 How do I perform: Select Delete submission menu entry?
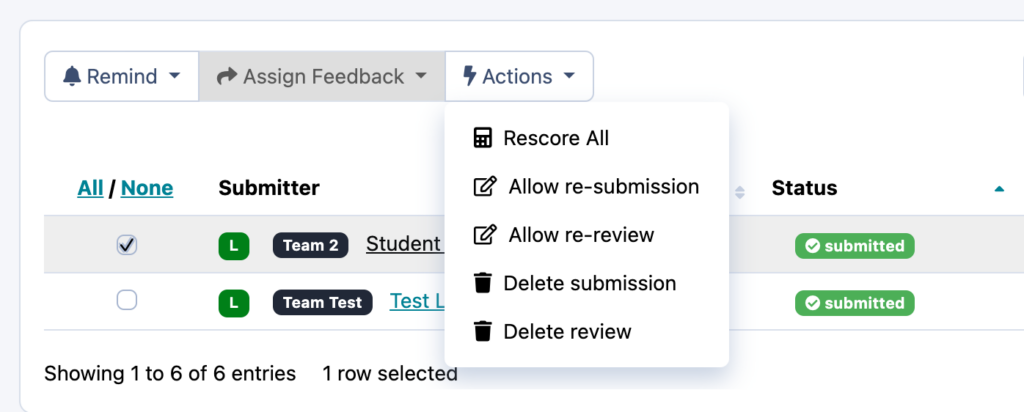pos(589,283)
